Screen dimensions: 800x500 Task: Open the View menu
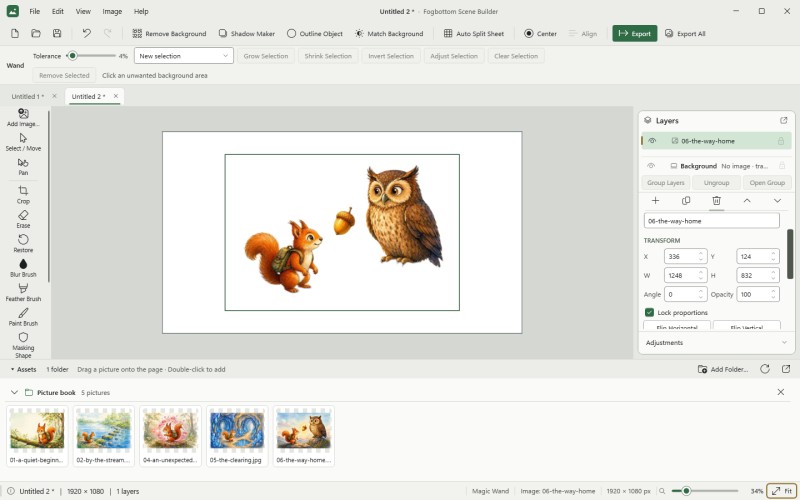pos(83,11)
